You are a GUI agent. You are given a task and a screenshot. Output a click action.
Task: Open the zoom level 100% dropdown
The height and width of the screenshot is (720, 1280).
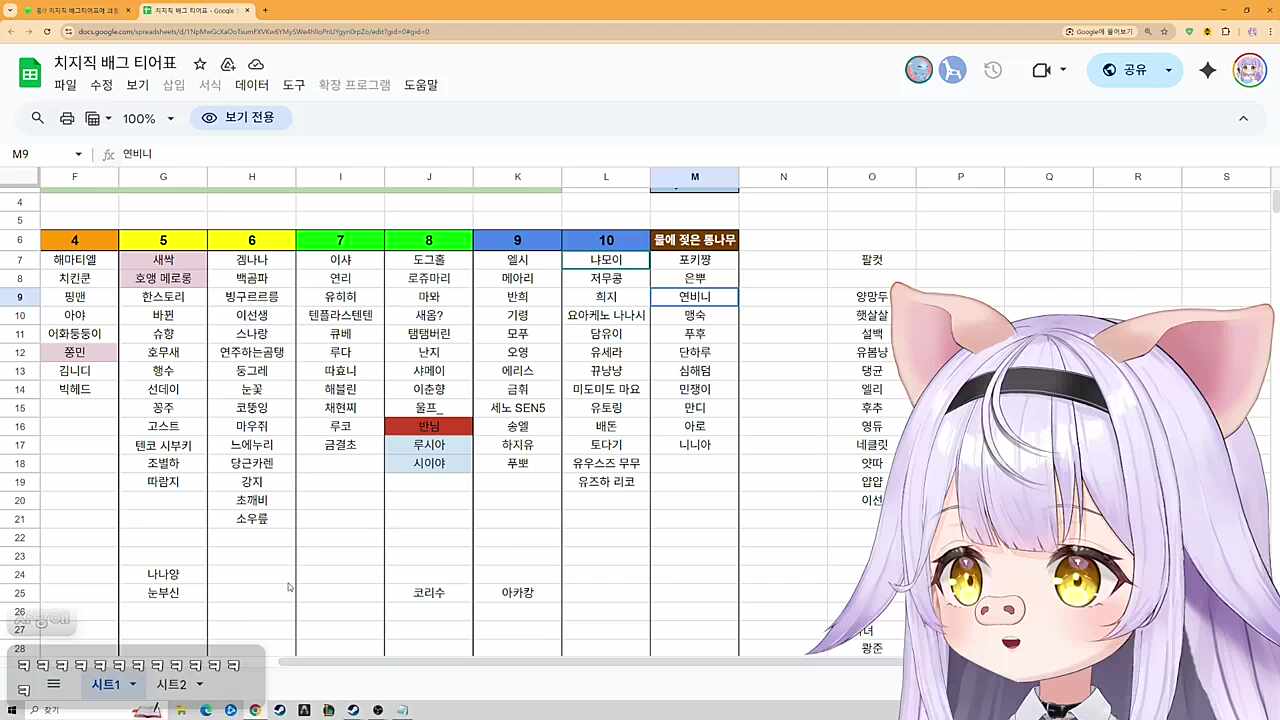tap(148, 117)
